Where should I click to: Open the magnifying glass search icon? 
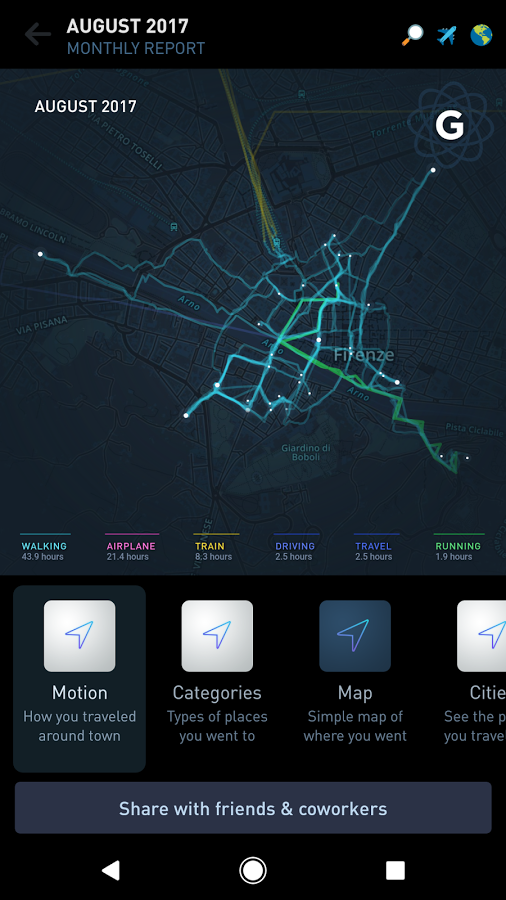point(412,35)
